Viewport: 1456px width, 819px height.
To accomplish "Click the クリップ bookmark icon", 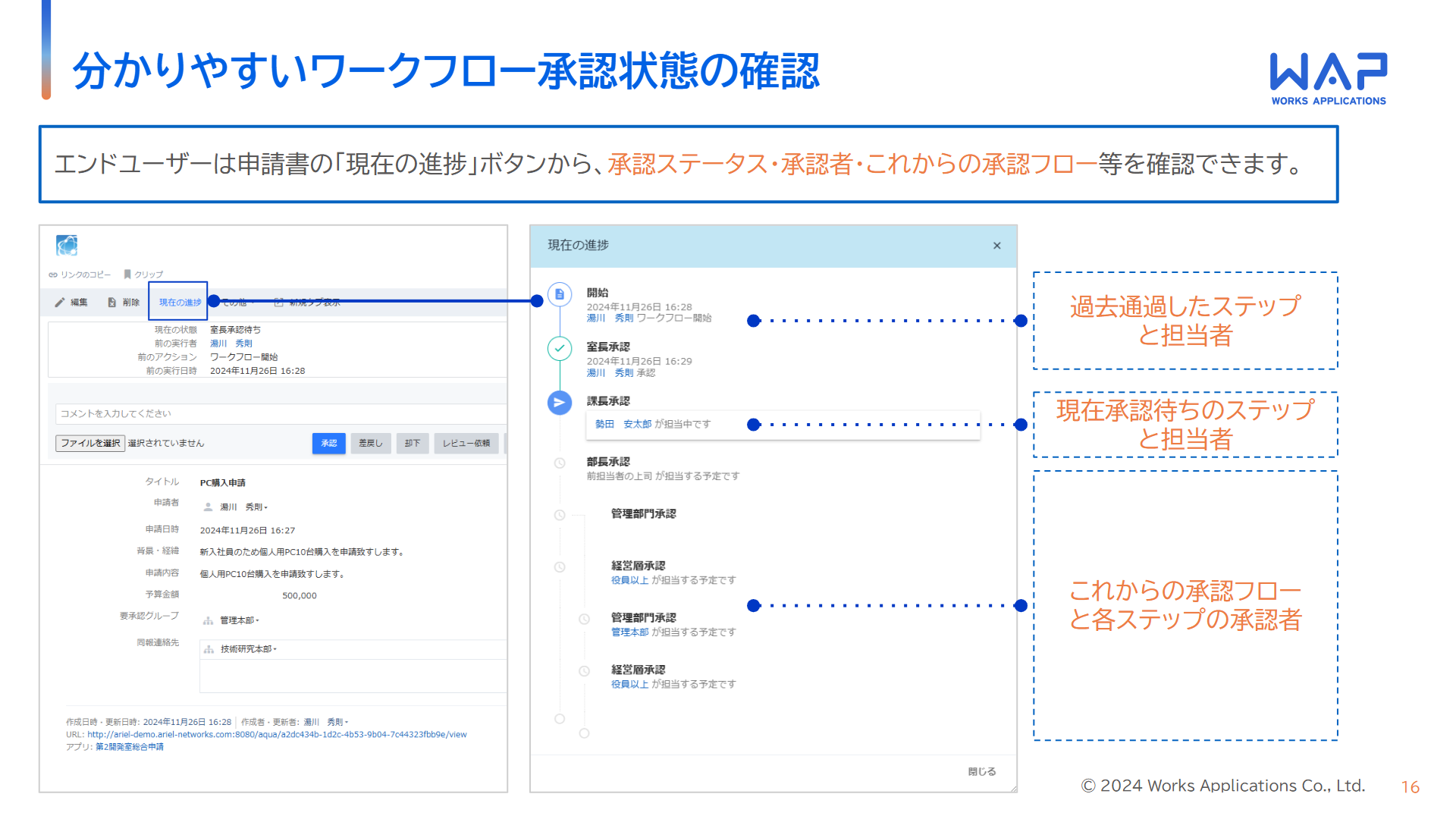I will (127, 275).
